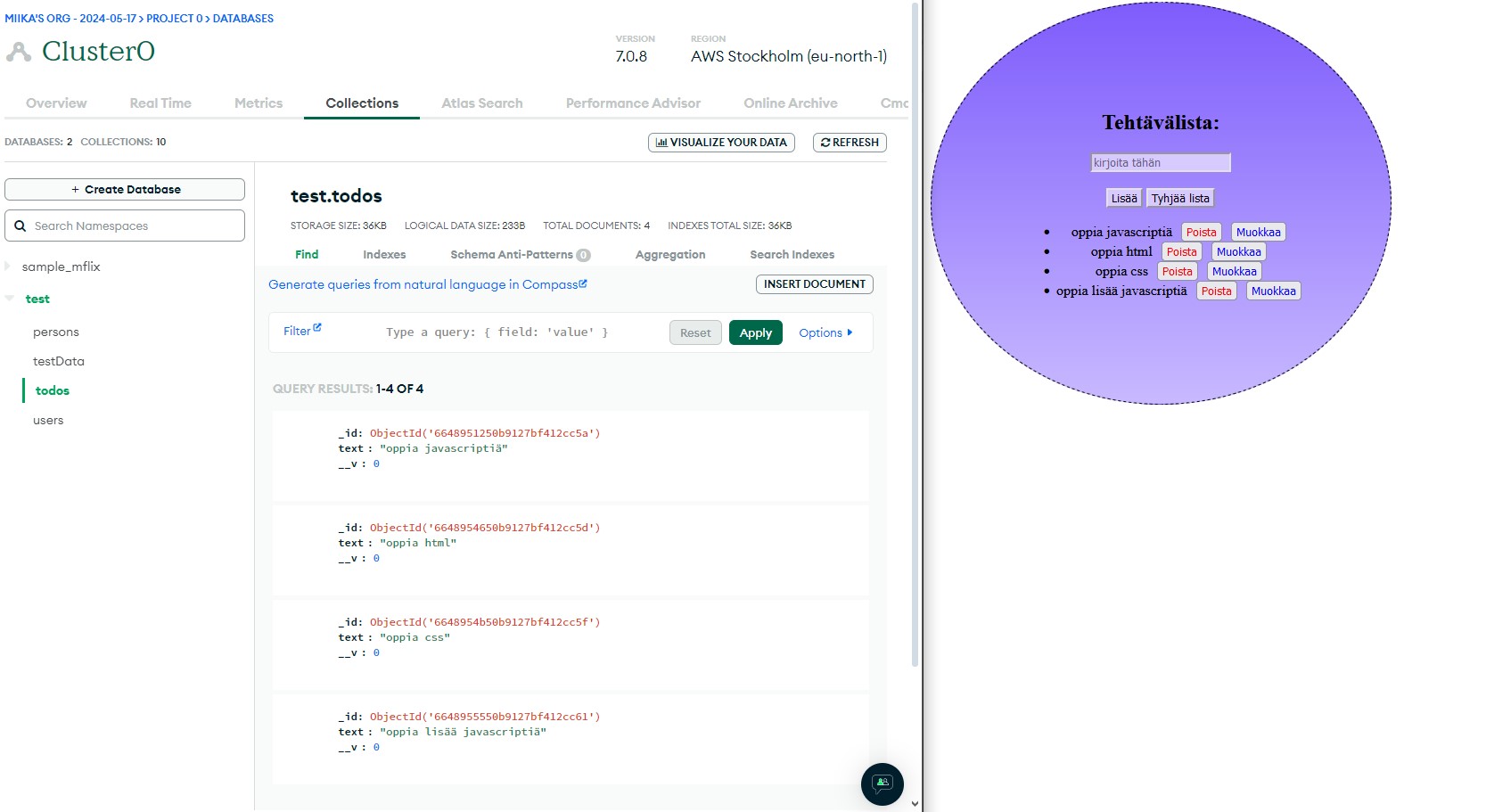This screenshot has width=1486, height=812.
Task: Click the Visualize Your Data chart button
Action: point(721,143)
